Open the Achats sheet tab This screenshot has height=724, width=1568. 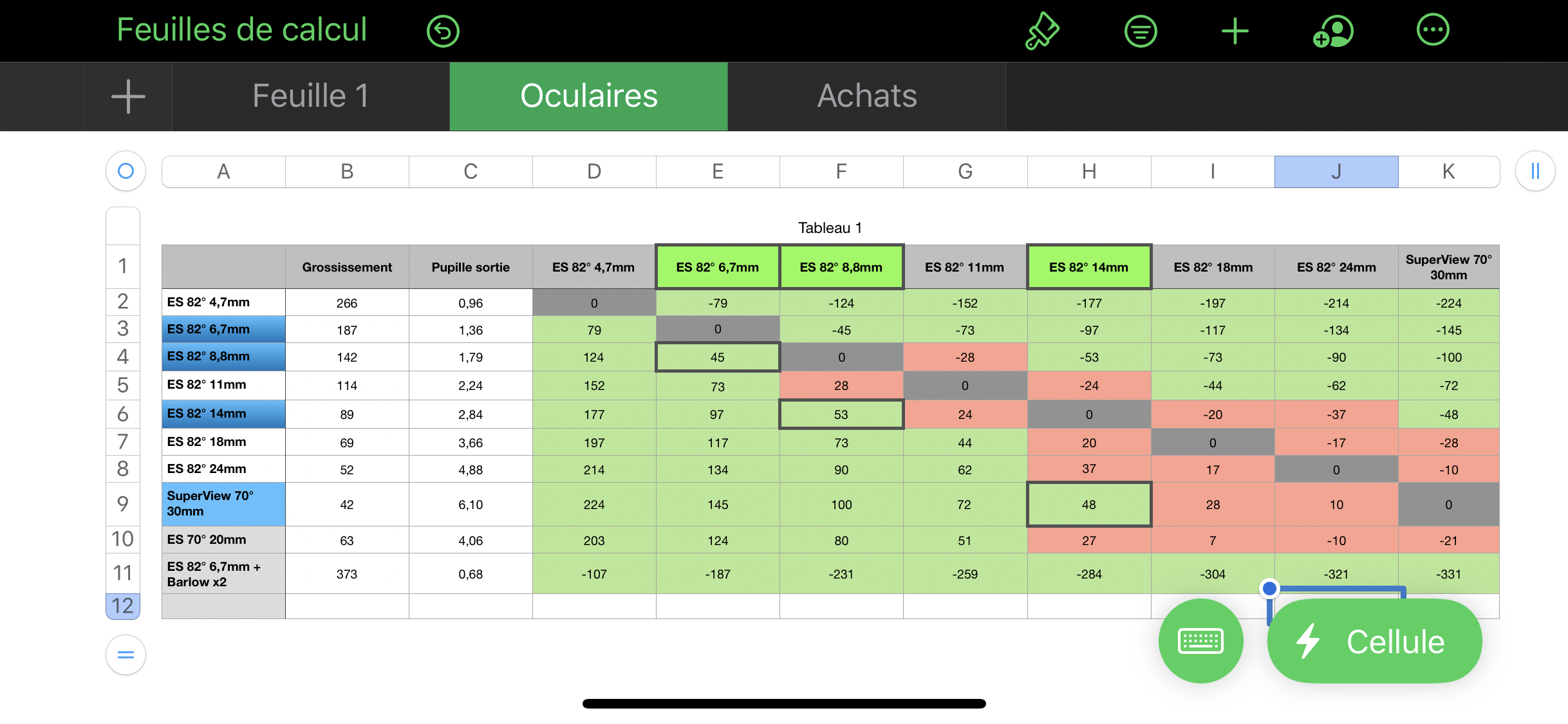pos(866,97)
